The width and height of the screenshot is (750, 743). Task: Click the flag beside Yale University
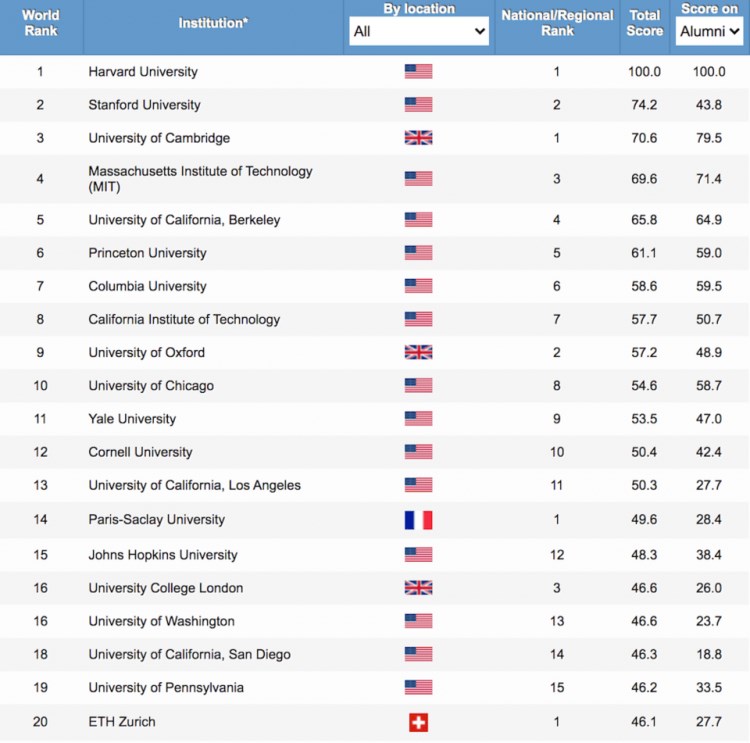419,419
